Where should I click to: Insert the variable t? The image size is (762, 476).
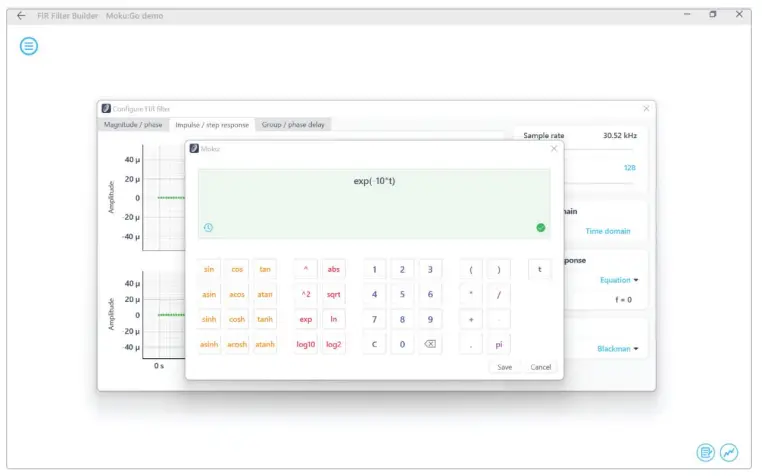(x=539, y=269)
